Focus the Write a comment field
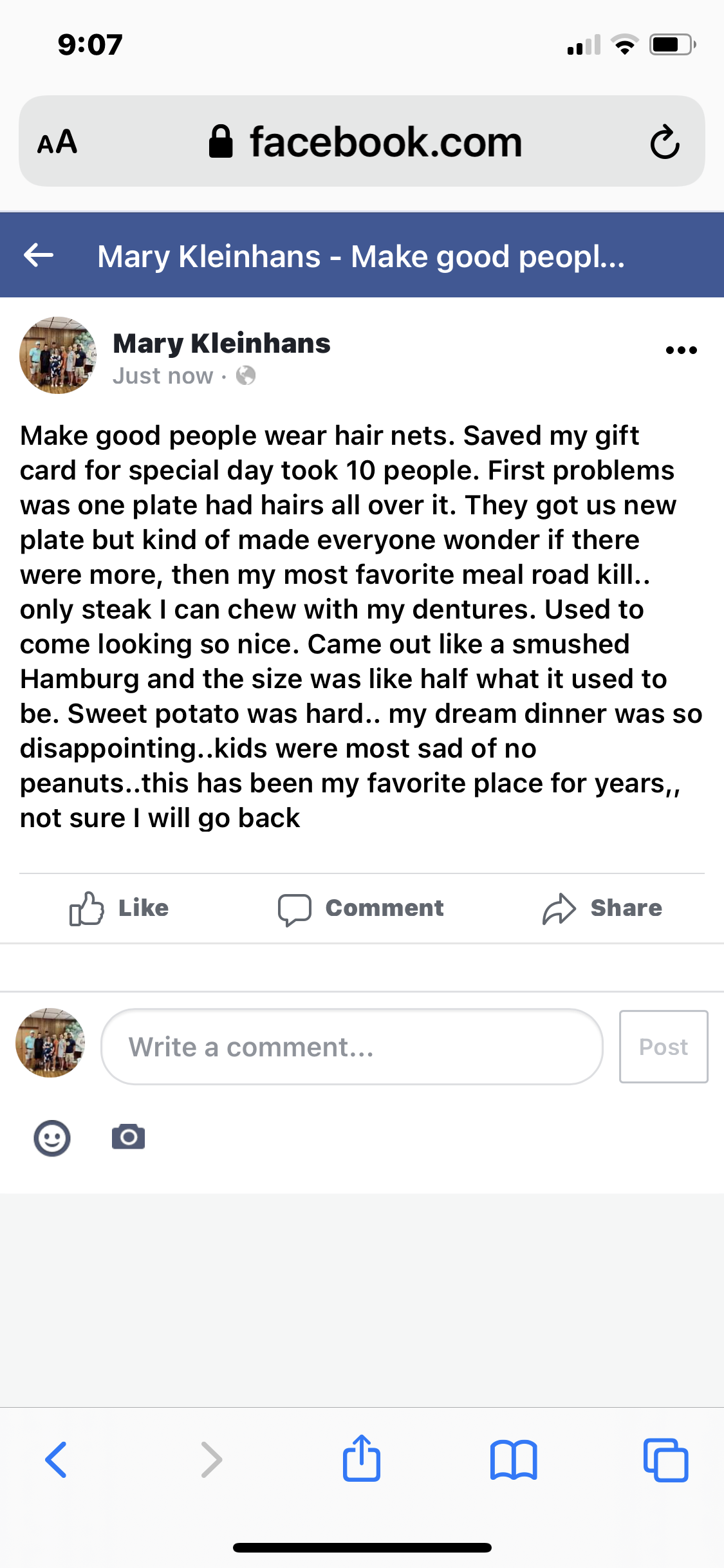Viewport: 724px width, 1568px height. coord(351,1047)
